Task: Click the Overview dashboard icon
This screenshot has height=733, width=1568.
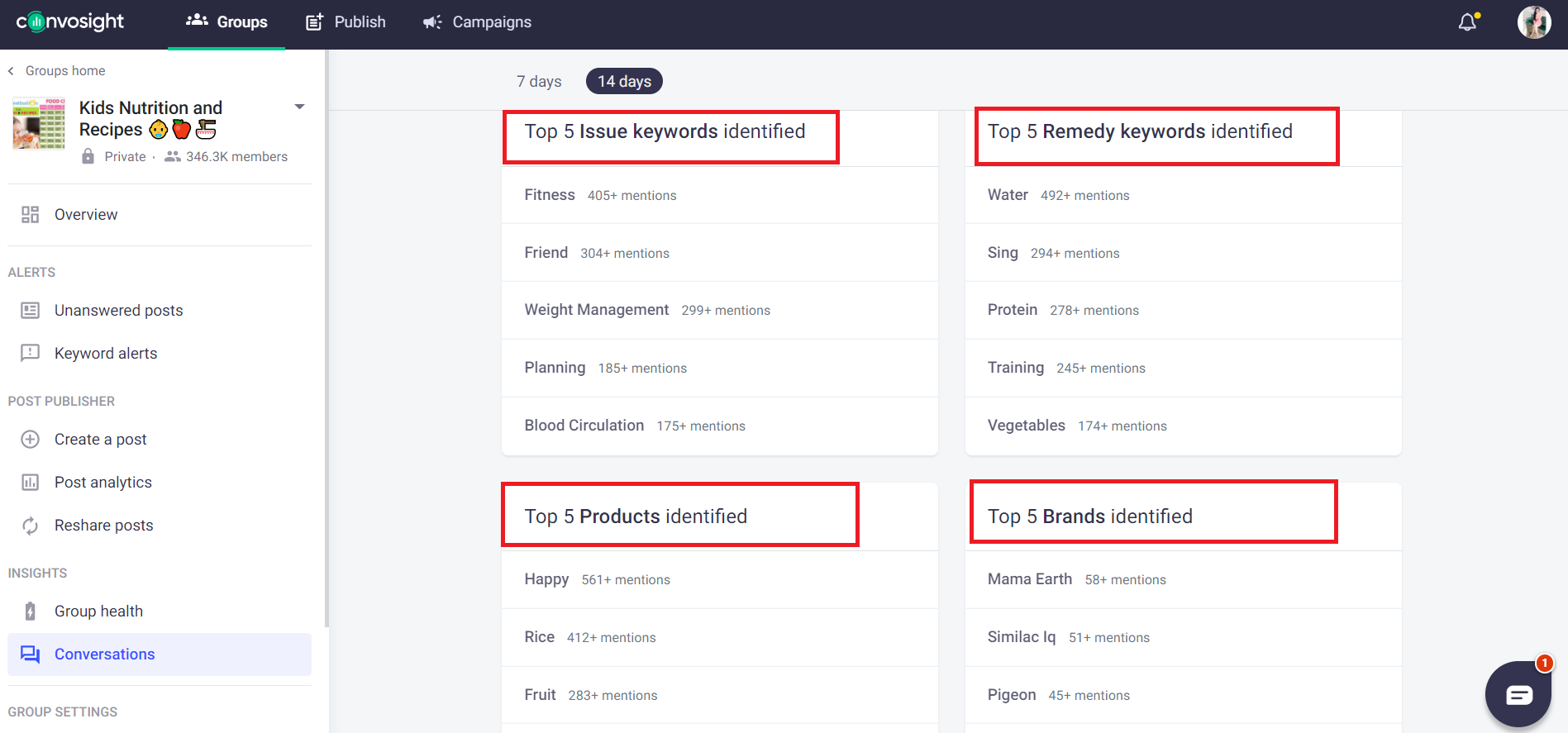Action: [31, 215]
